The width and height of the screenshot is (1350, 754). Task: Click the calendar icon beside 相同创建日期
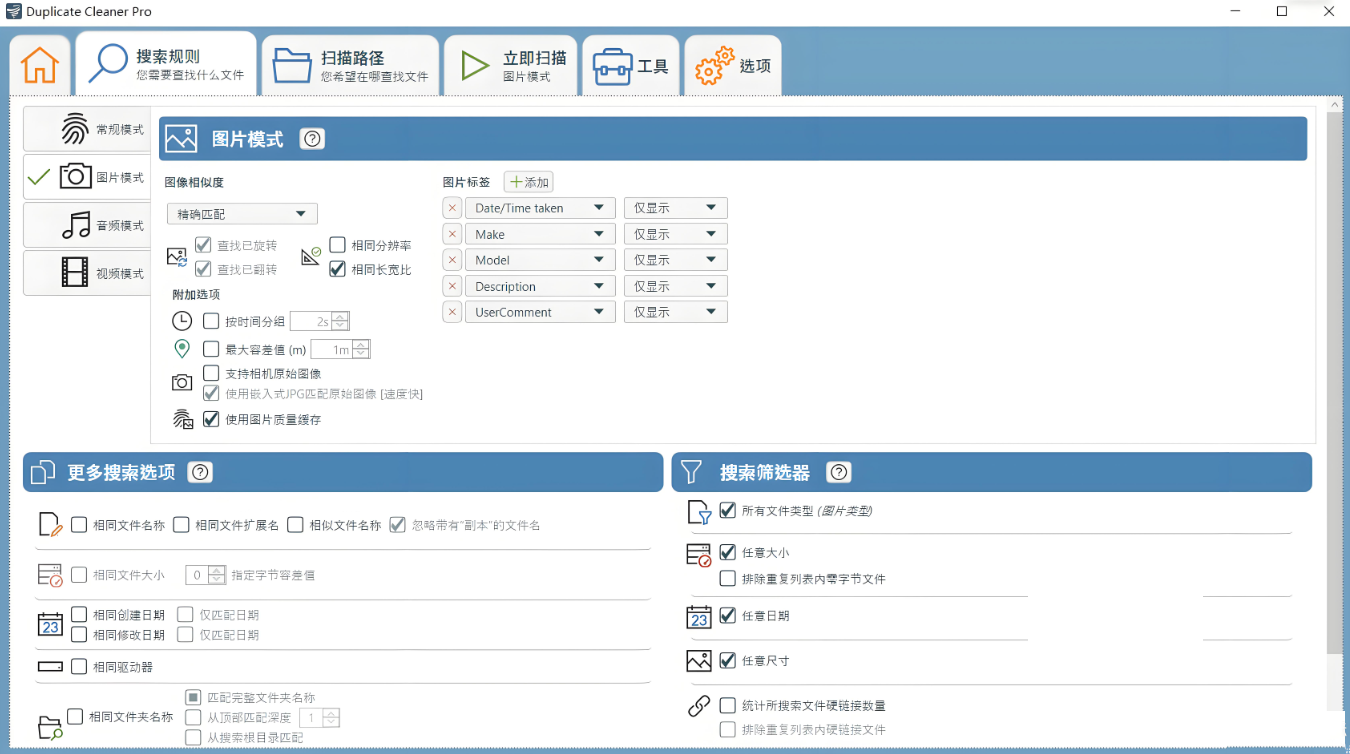(x=50, y=624)
